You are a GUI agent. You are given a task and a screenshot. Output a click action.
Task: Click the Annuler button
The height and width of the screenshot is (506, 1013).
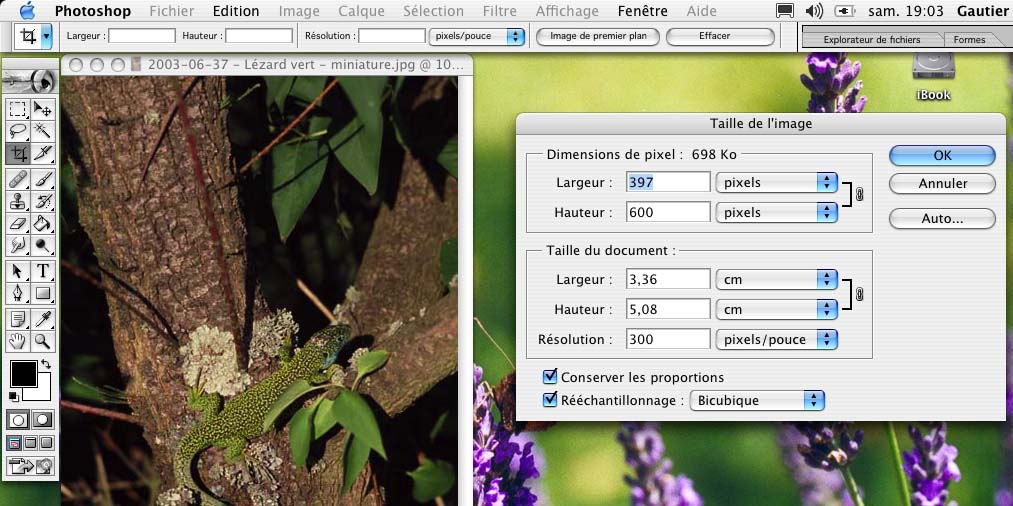point(942,184)
